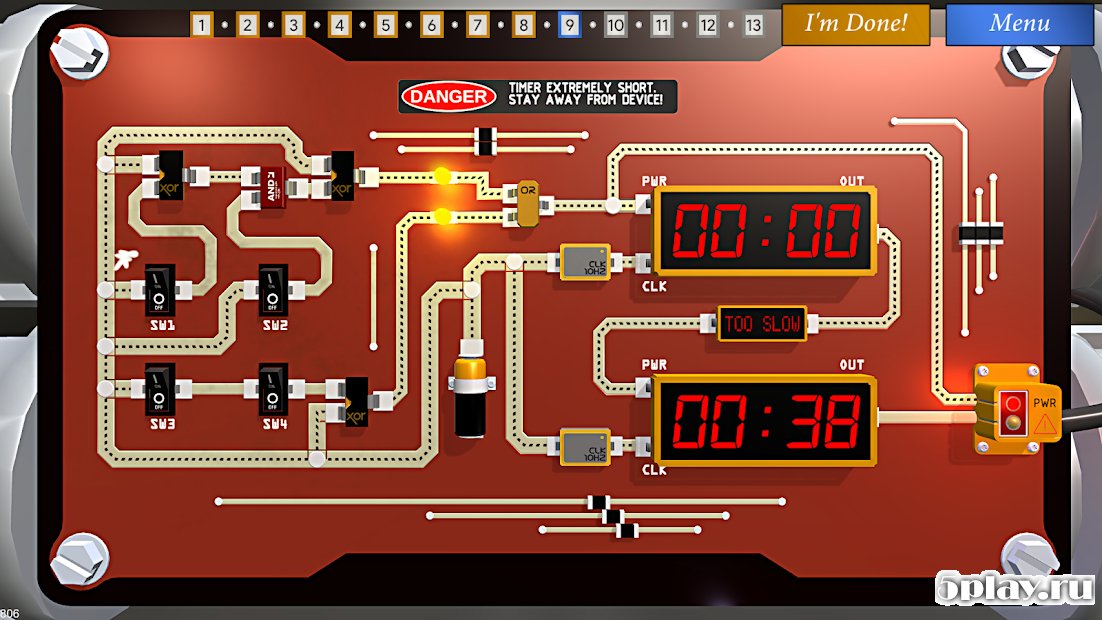Click the I'm Done! button
This screenshot has width=1102, height=620.
(x=855, y=24)
